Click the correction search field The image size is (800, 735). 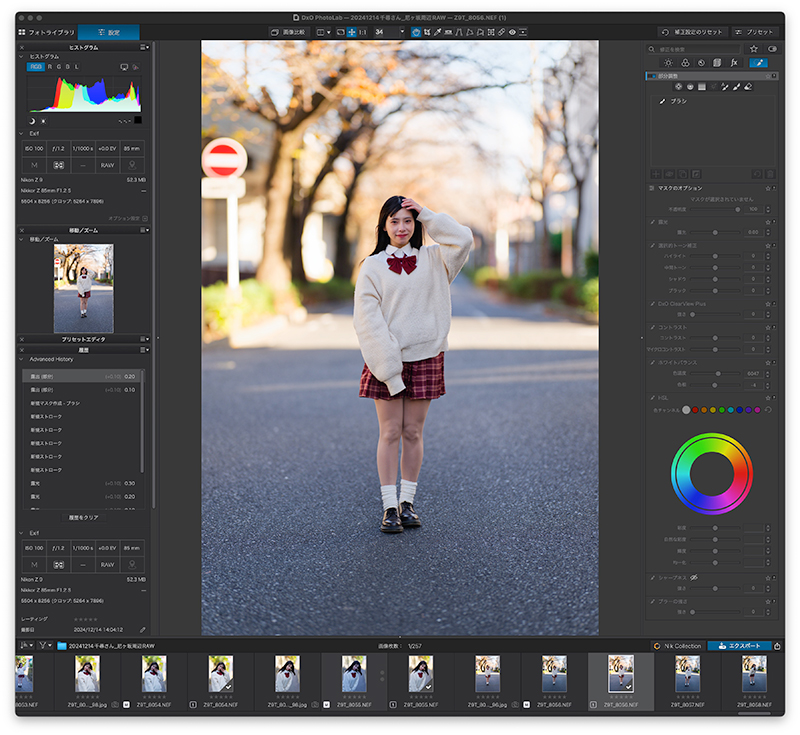pos(693,49)
